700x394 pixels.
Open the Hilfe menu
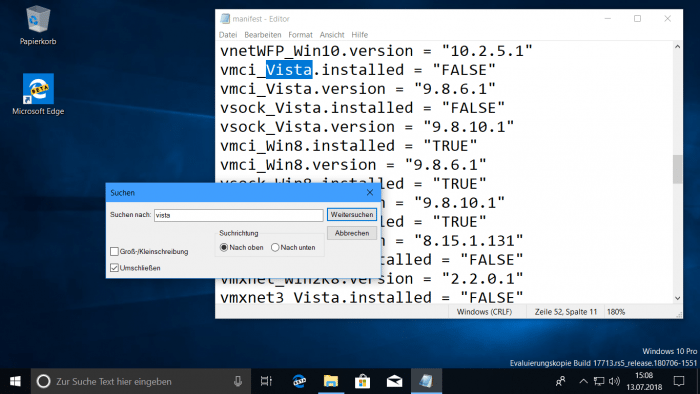coord(359,35)
